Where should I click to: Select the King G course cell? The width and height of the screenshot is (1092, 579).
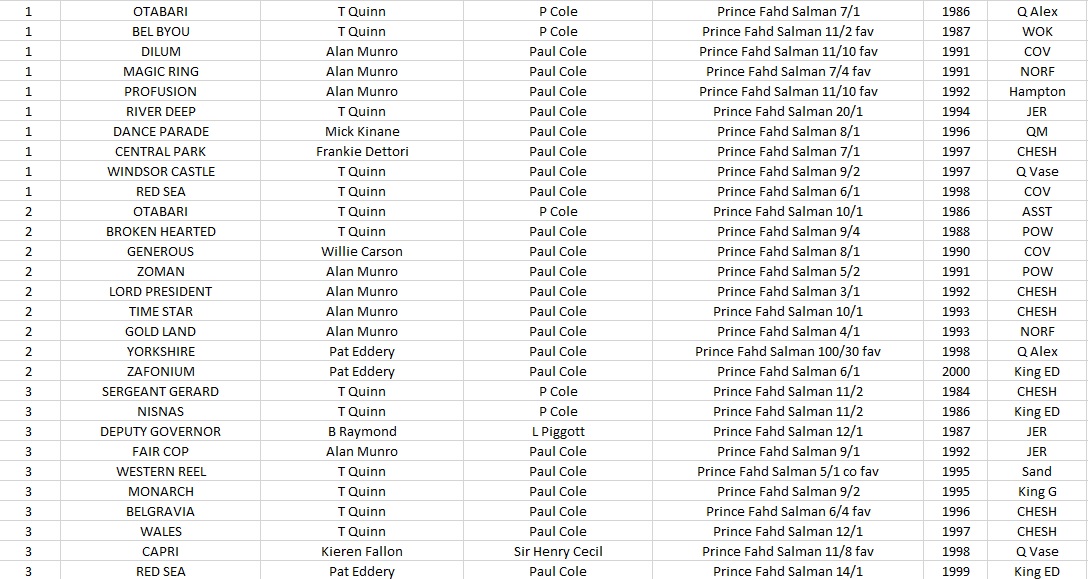tap(1037, 491)
